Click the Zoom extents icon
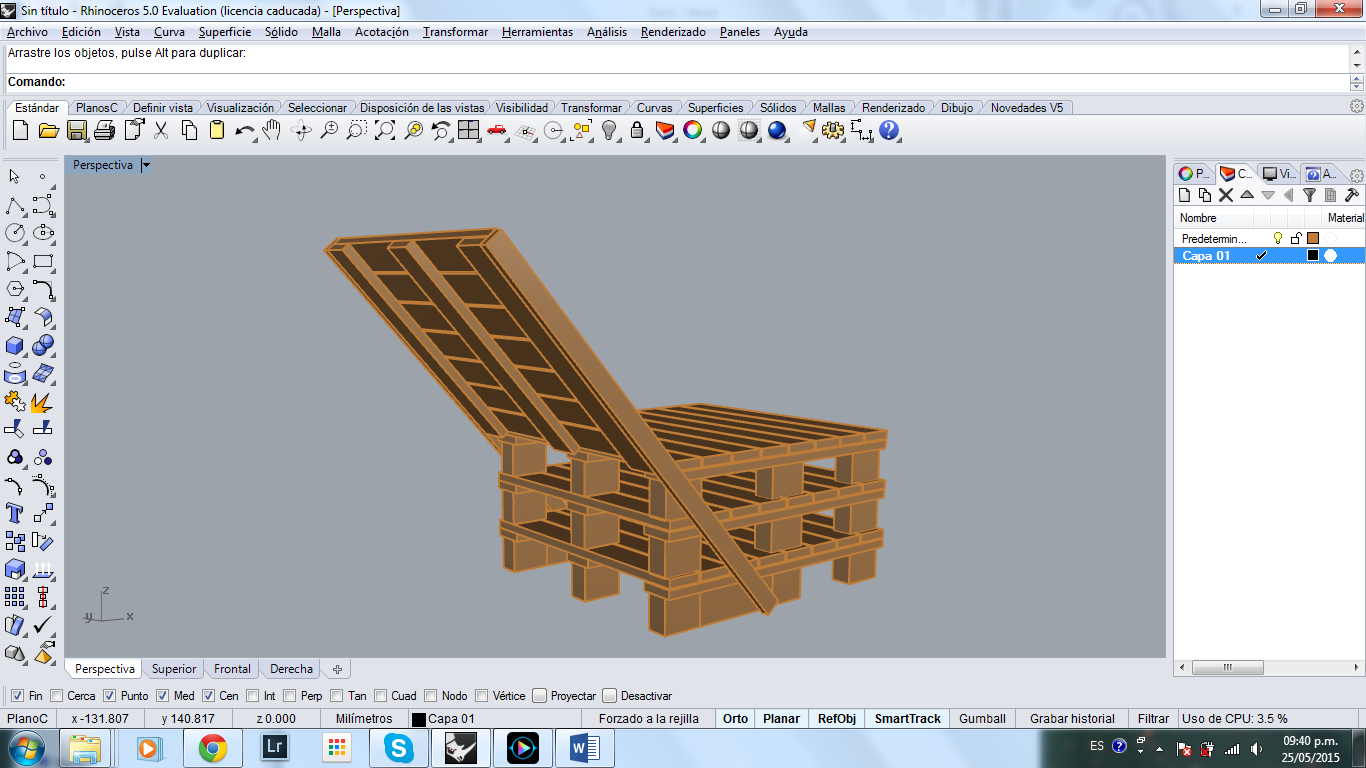 385,130
